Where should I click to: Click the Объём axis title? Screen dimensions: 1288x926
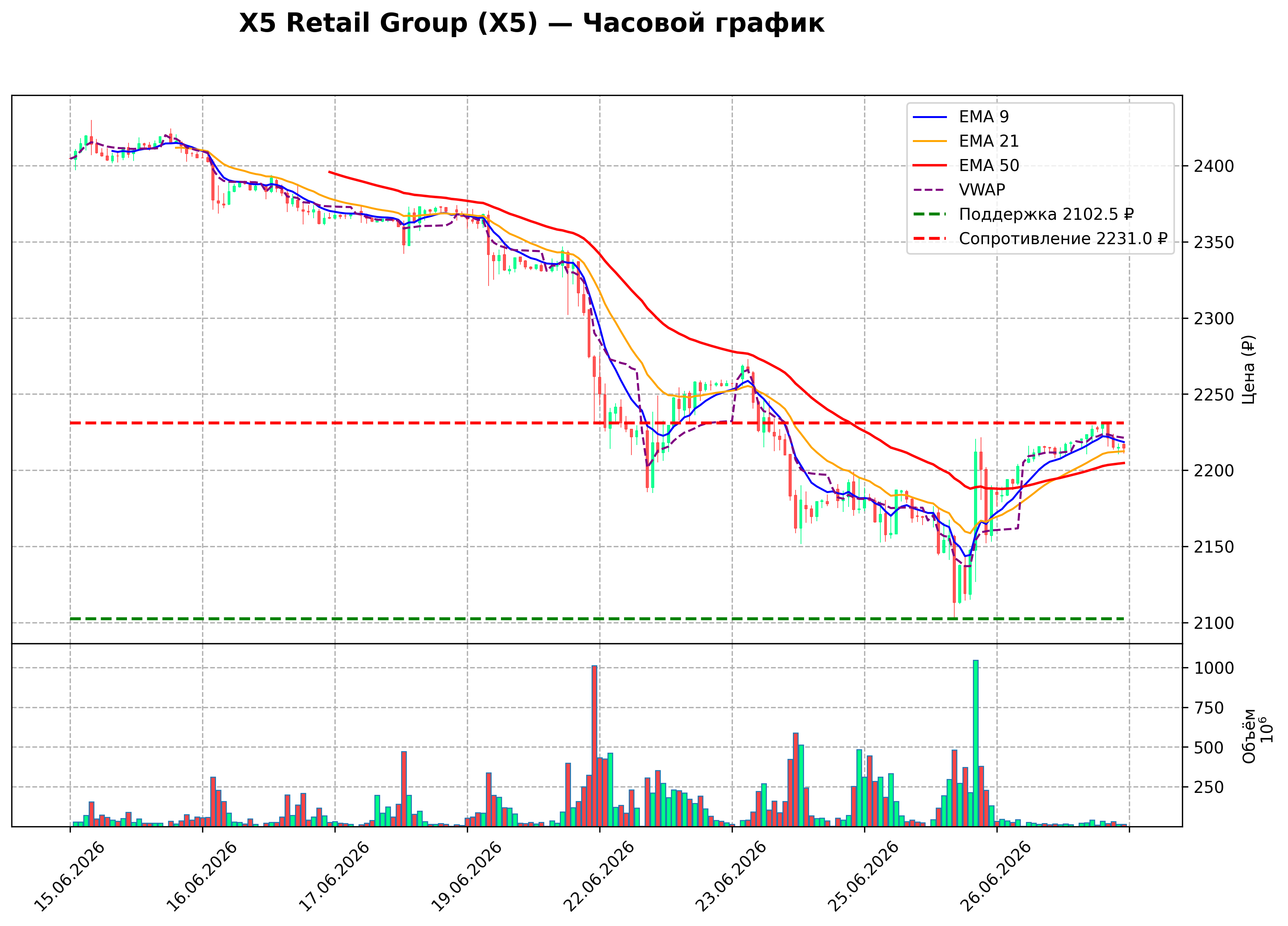point(1249,736)
